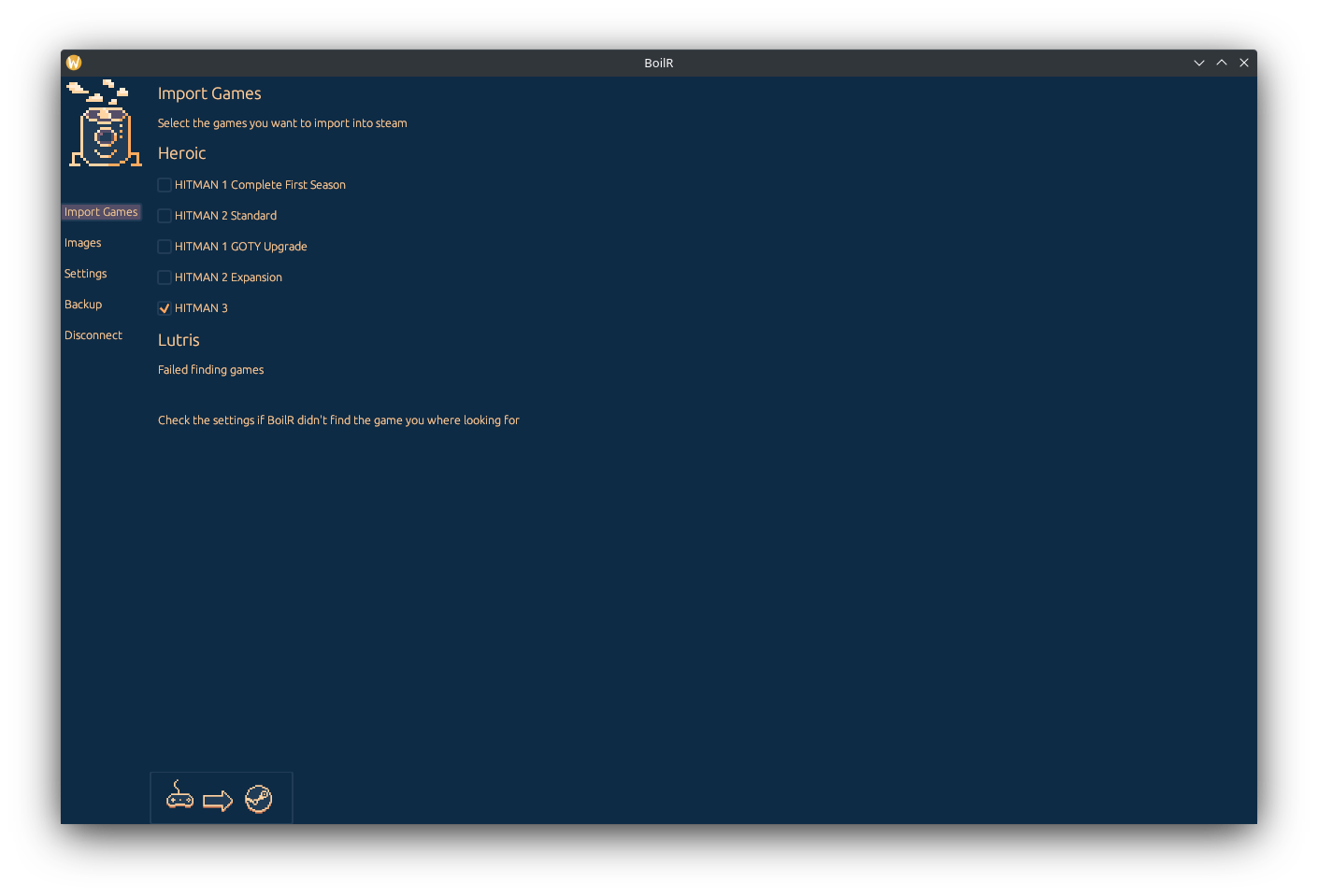Open the Settings section
1318x896 pixels.
85,273
